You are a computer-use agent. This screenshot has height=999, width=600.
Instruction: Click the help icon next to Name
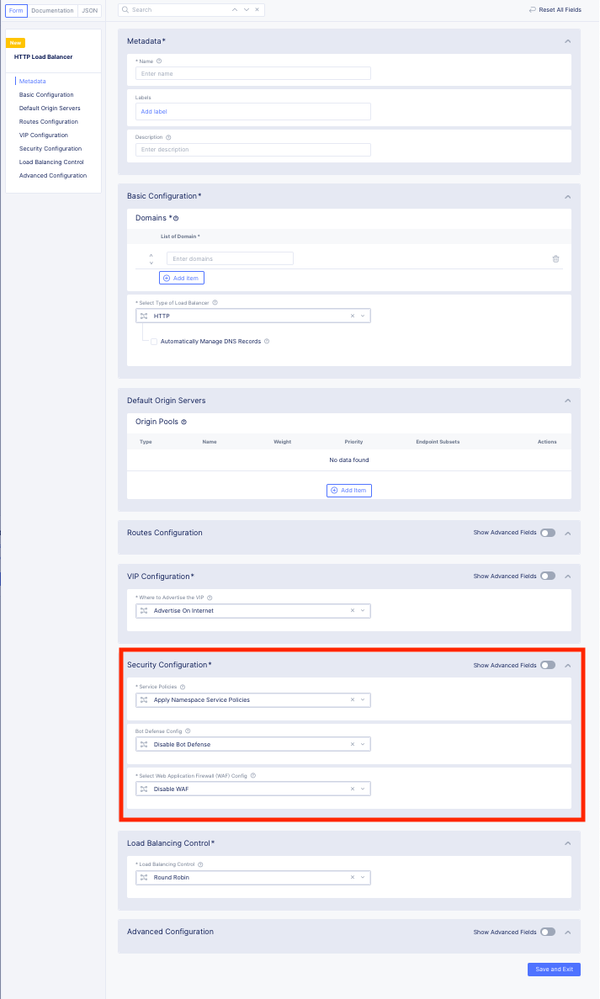click(x=160, y=61)
